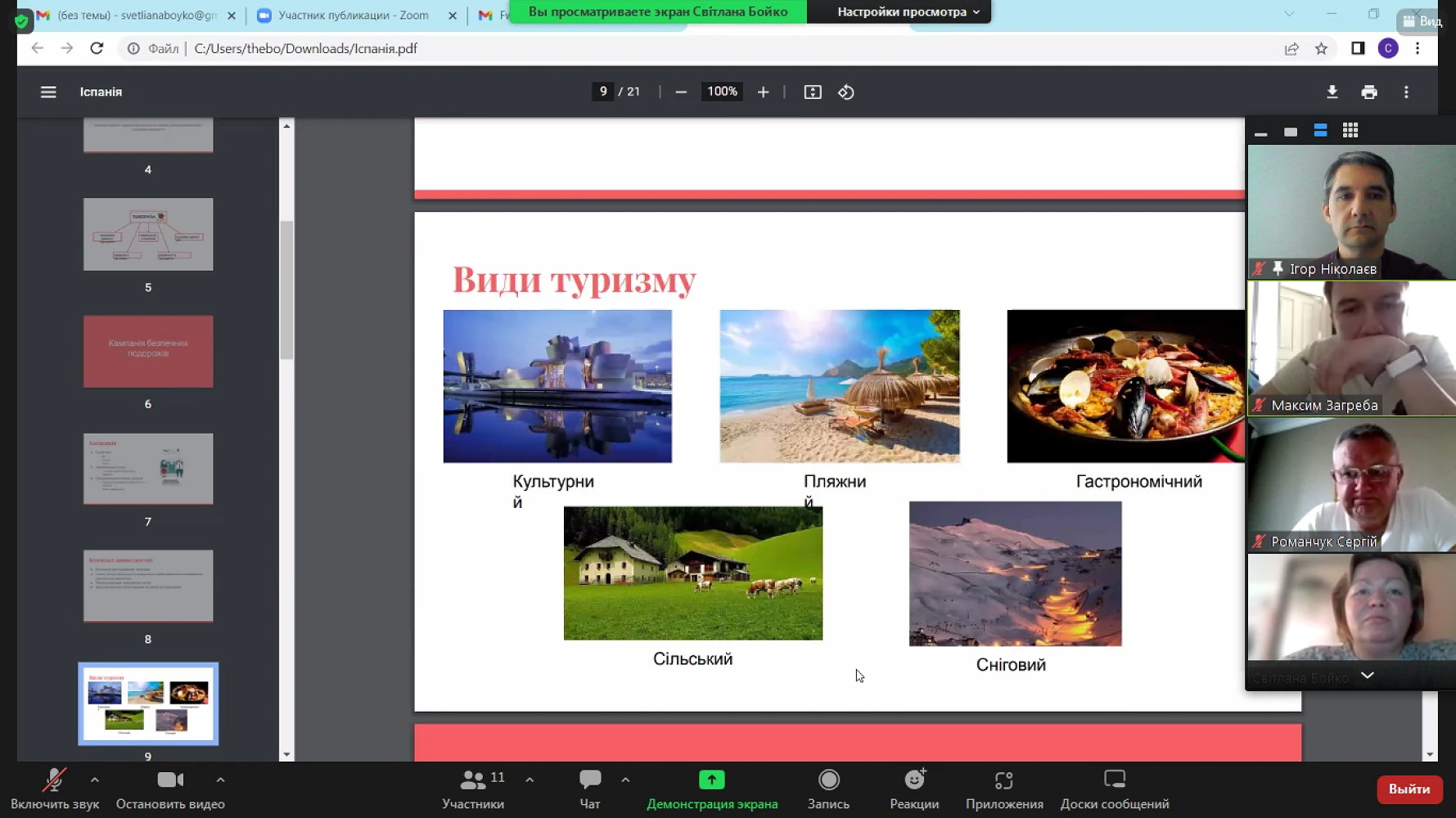This screenshot has height=818, width=1456.
Task: Click the fit to page icon
Action: coord(812,92)
